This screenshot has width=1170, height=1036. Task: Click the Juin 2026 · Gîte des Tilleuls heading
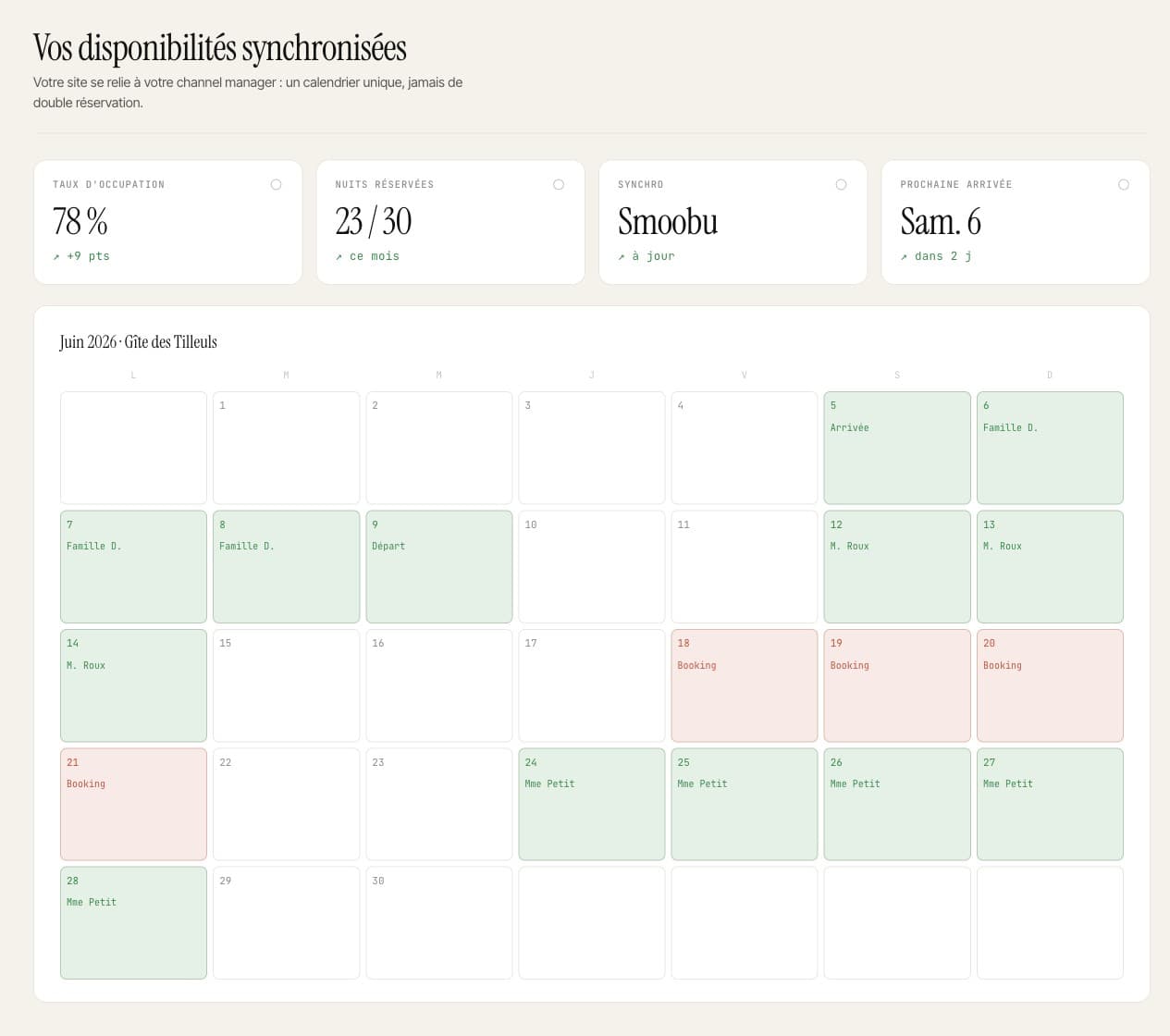[x=139, y=341]
